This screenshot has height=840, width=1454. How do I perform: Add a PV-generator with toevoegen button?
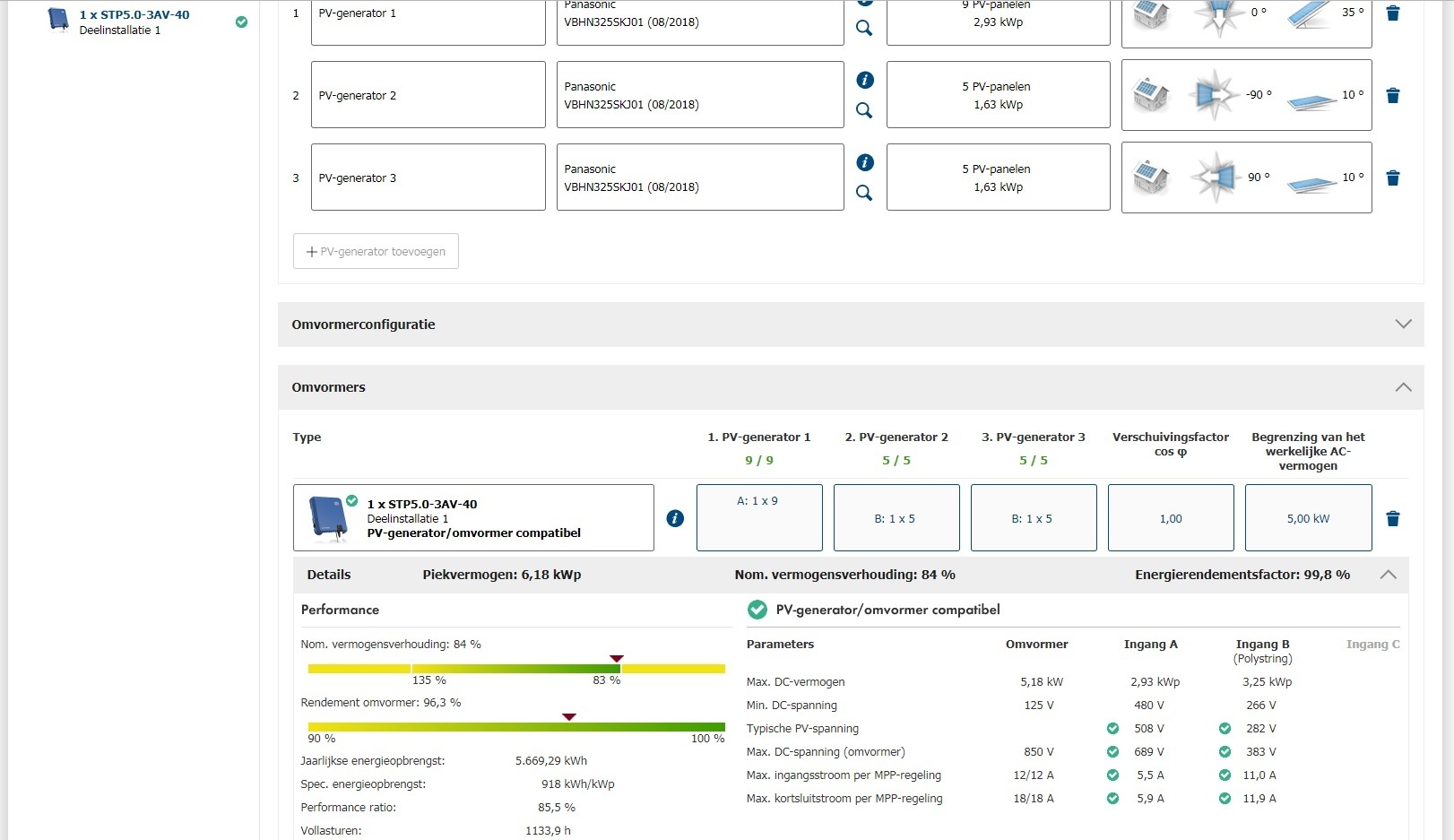[x=376, y=251]
